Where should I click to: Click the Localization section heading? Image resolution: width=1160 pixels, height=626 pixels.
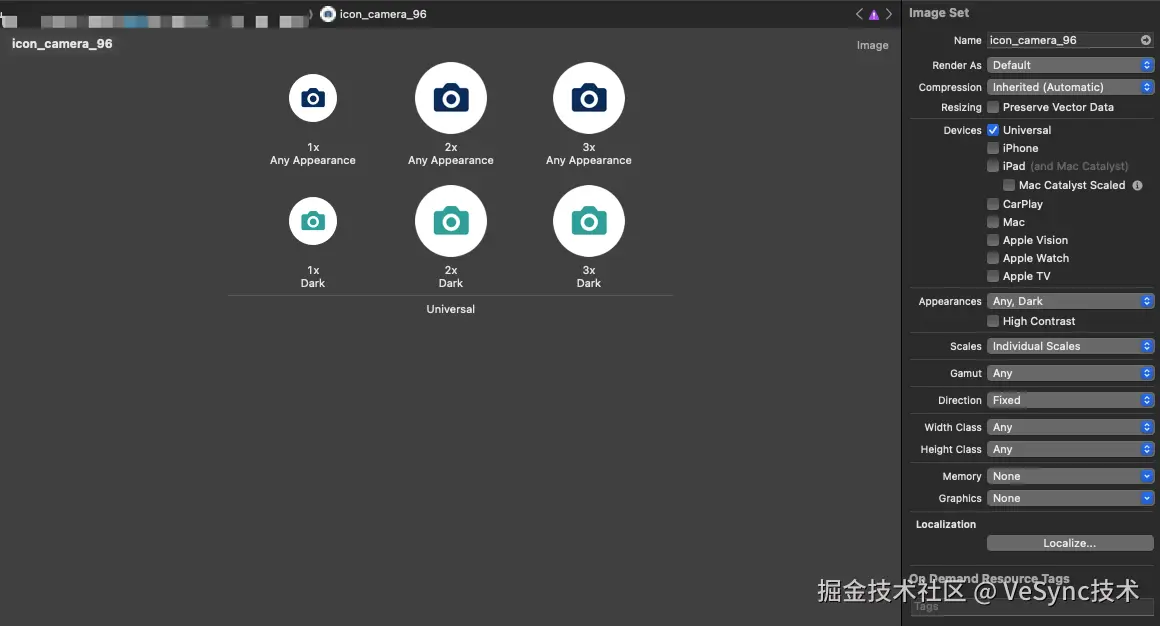point(945,524)
